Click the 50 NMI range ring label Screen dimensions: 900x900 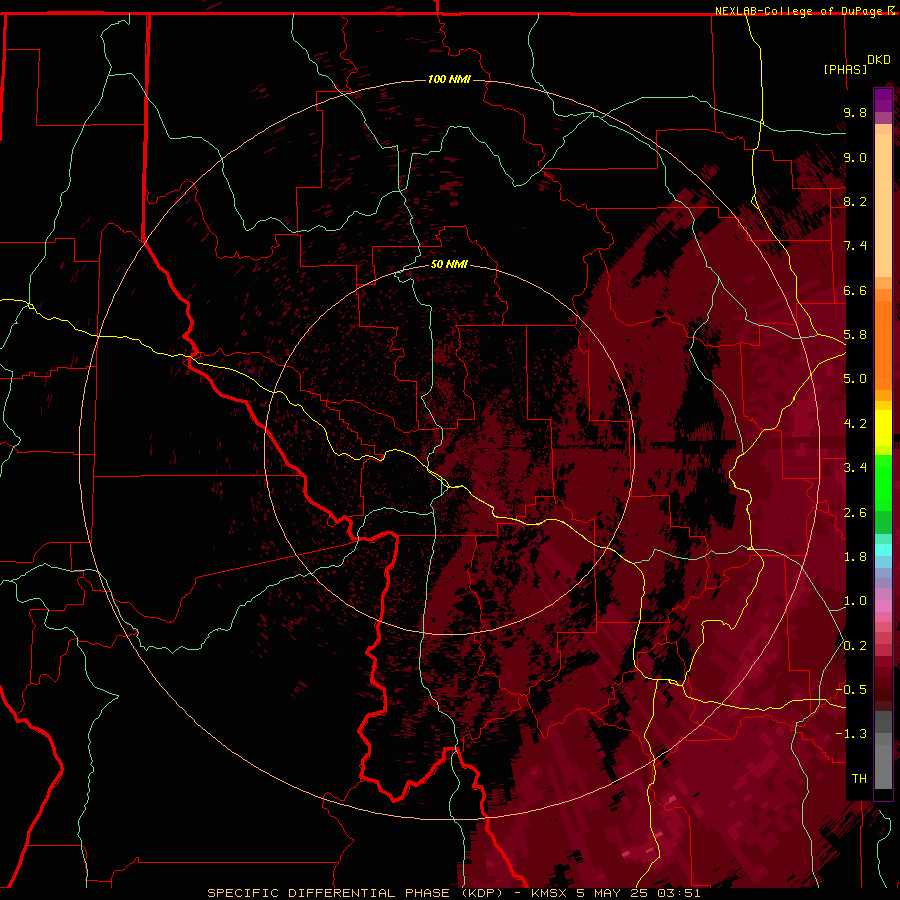[449, 264]
